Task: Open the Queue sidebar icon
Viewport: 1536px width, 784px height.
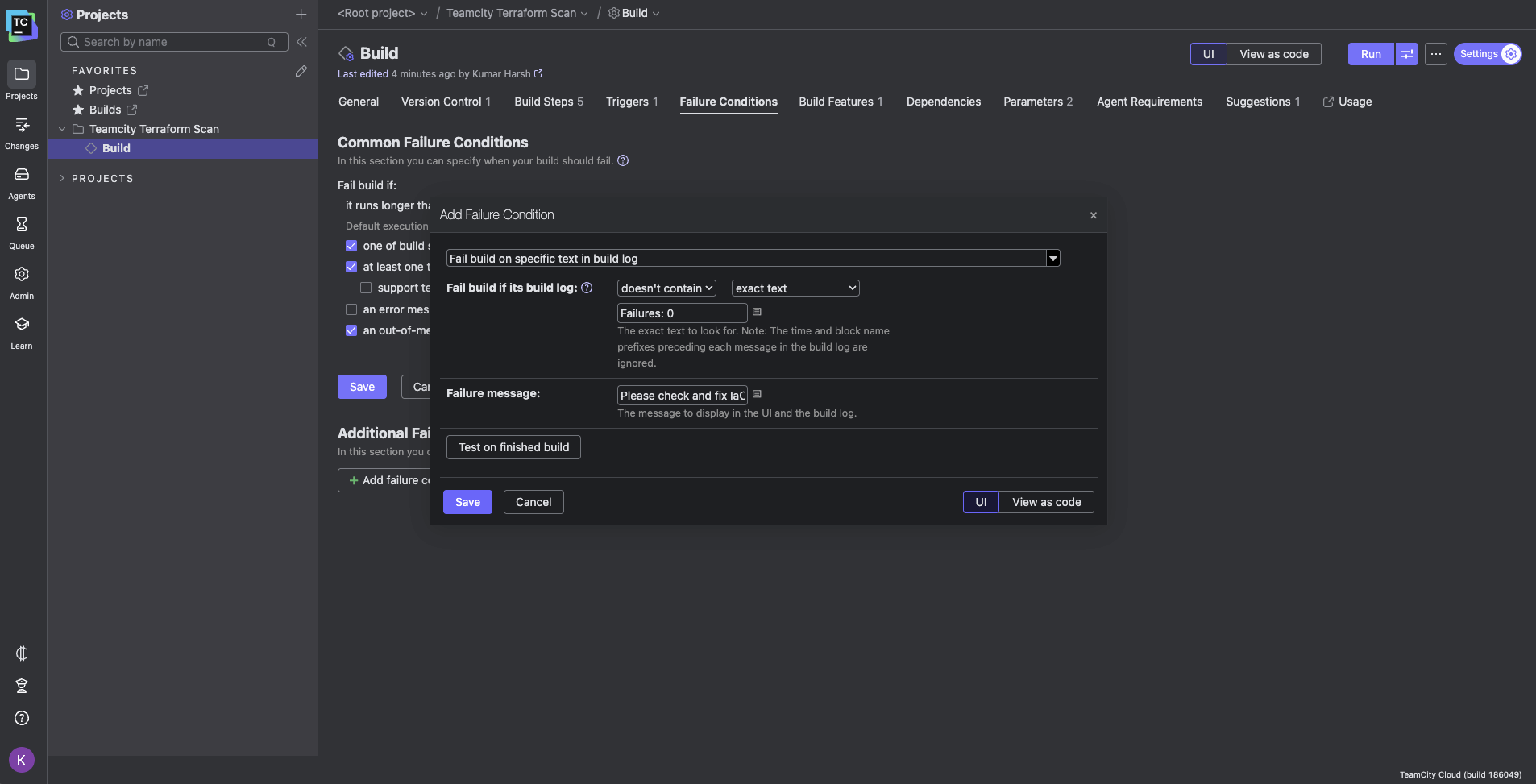Action: pos(22,224)
